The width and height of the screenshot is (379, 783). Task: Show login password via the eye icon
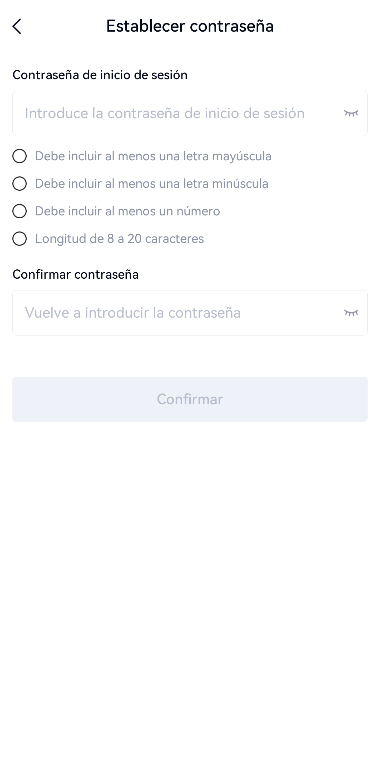[351, 113]
